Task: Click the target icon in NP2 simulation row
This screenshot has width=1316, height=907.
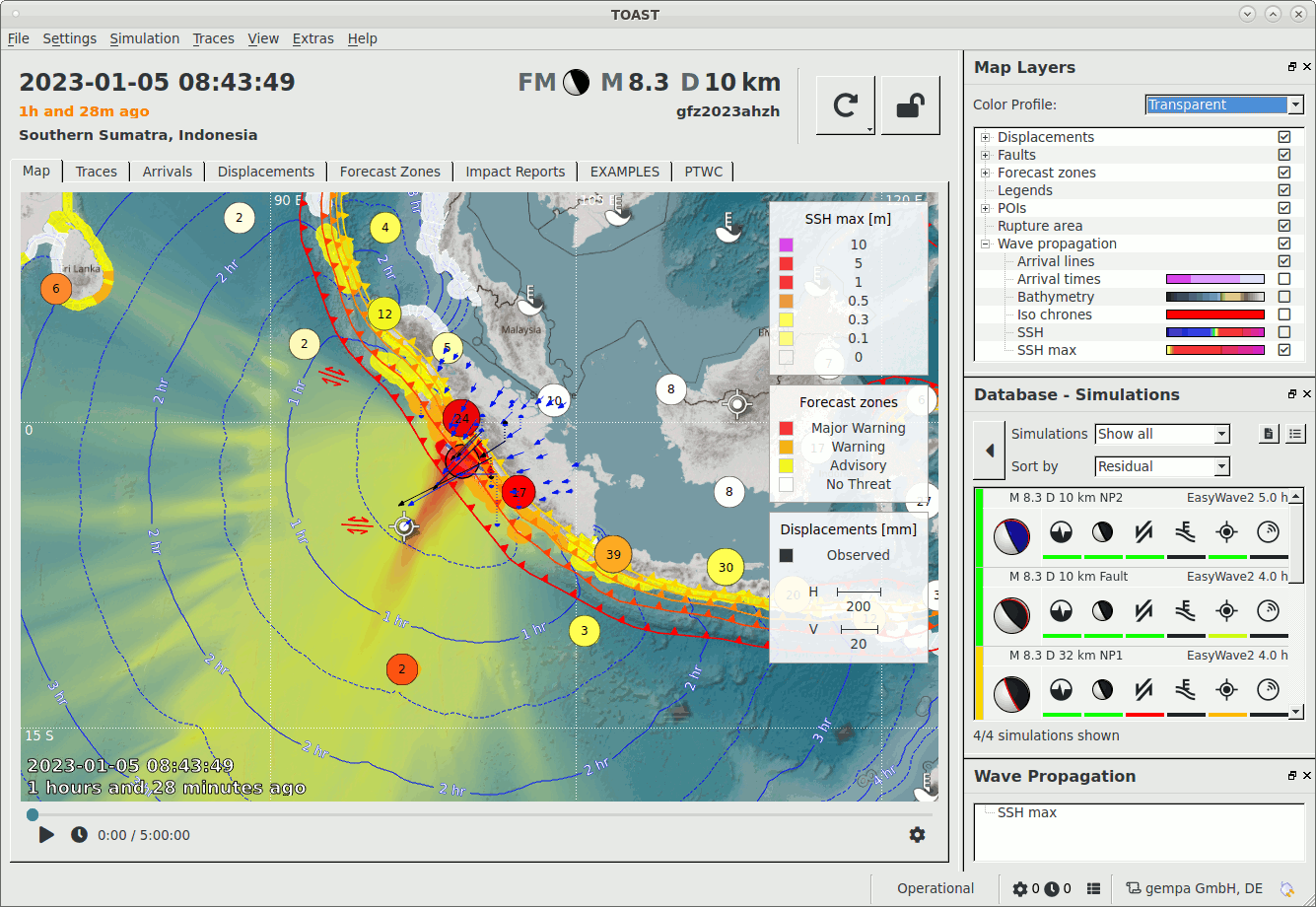Action: [x=1227, y=533]
